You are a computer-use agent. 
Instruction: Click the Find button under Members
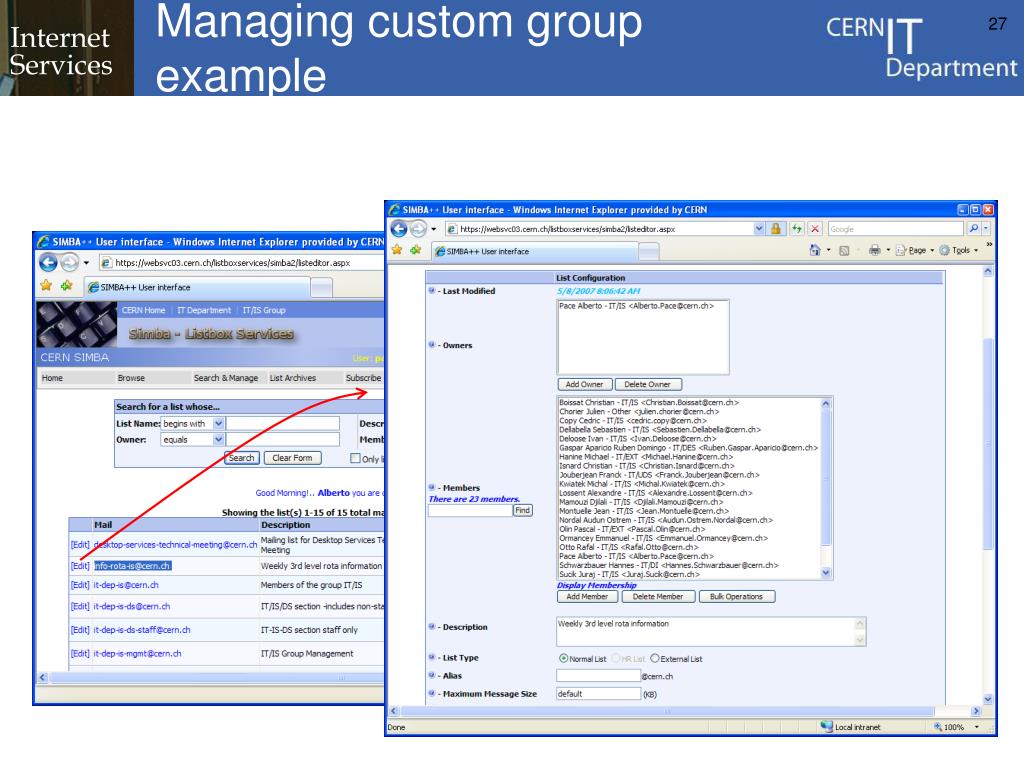click(522, 510)
